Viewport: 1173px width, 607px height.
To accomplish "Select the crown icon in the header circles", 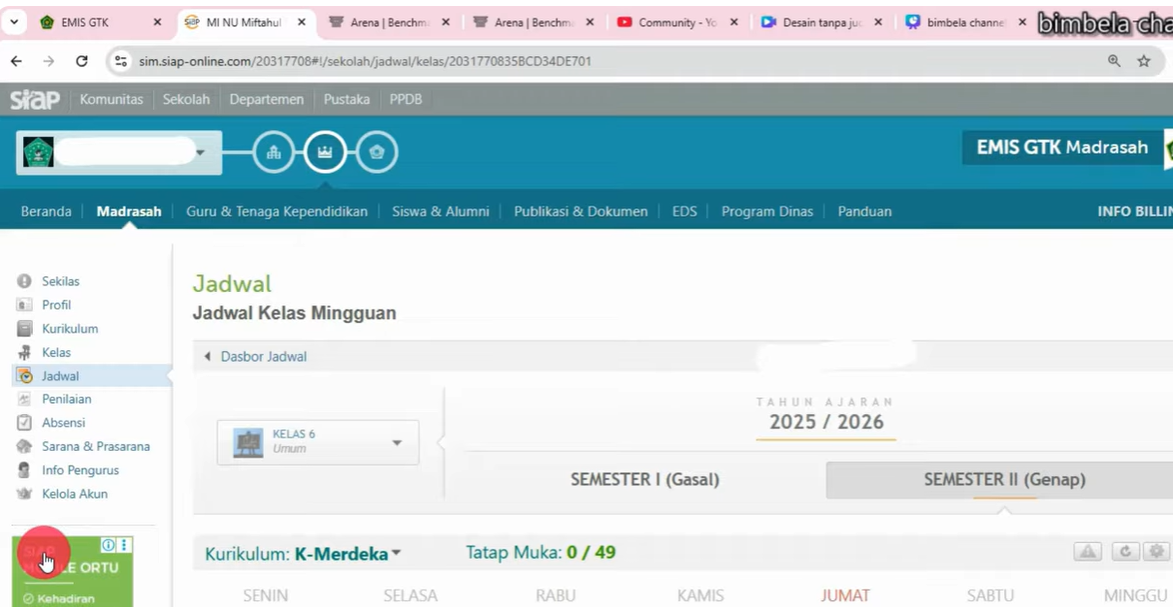I will coord(325,151).
